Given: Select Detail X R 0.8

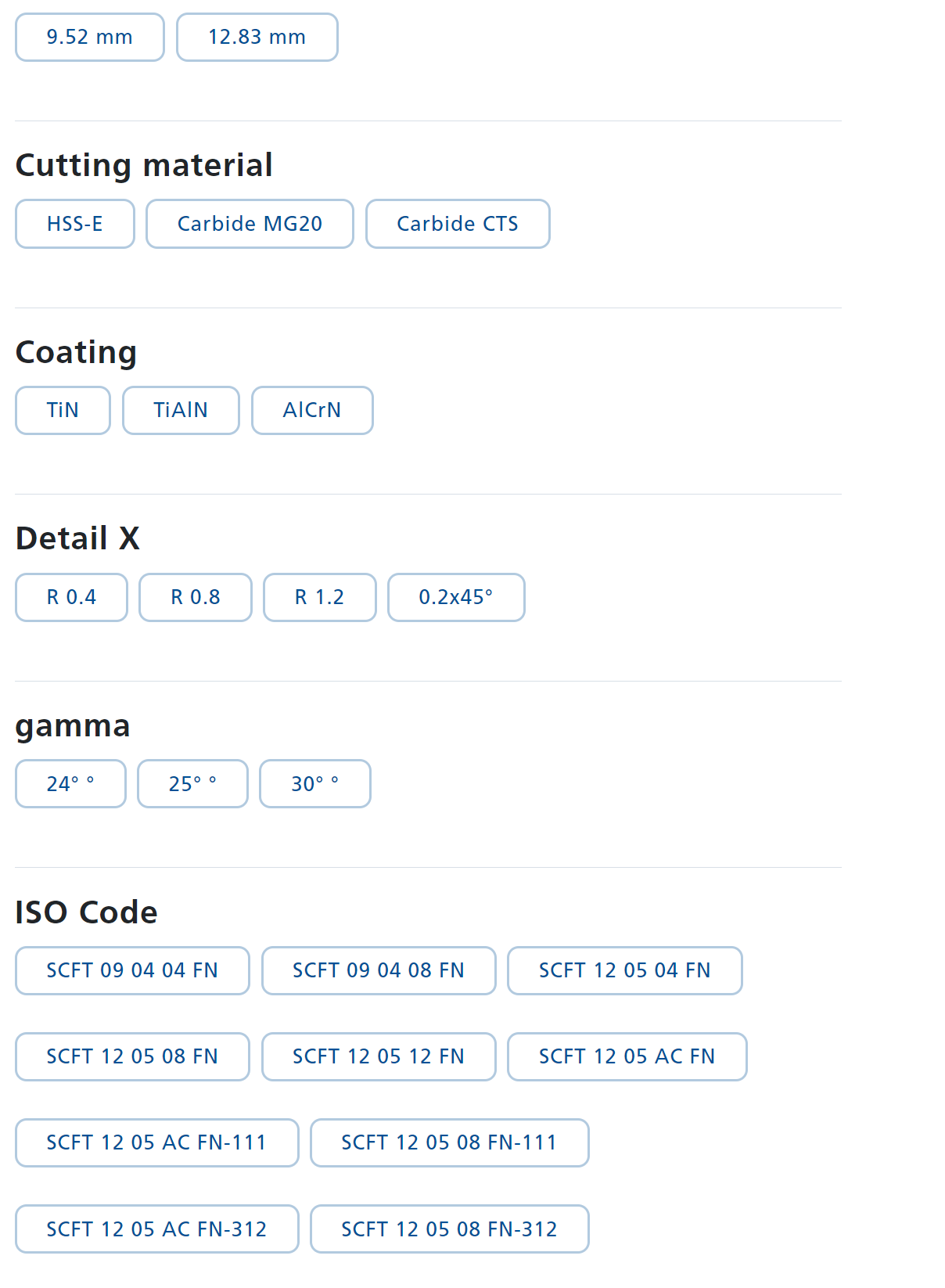Looking at the screenshot, I should [x=195, y=597].
